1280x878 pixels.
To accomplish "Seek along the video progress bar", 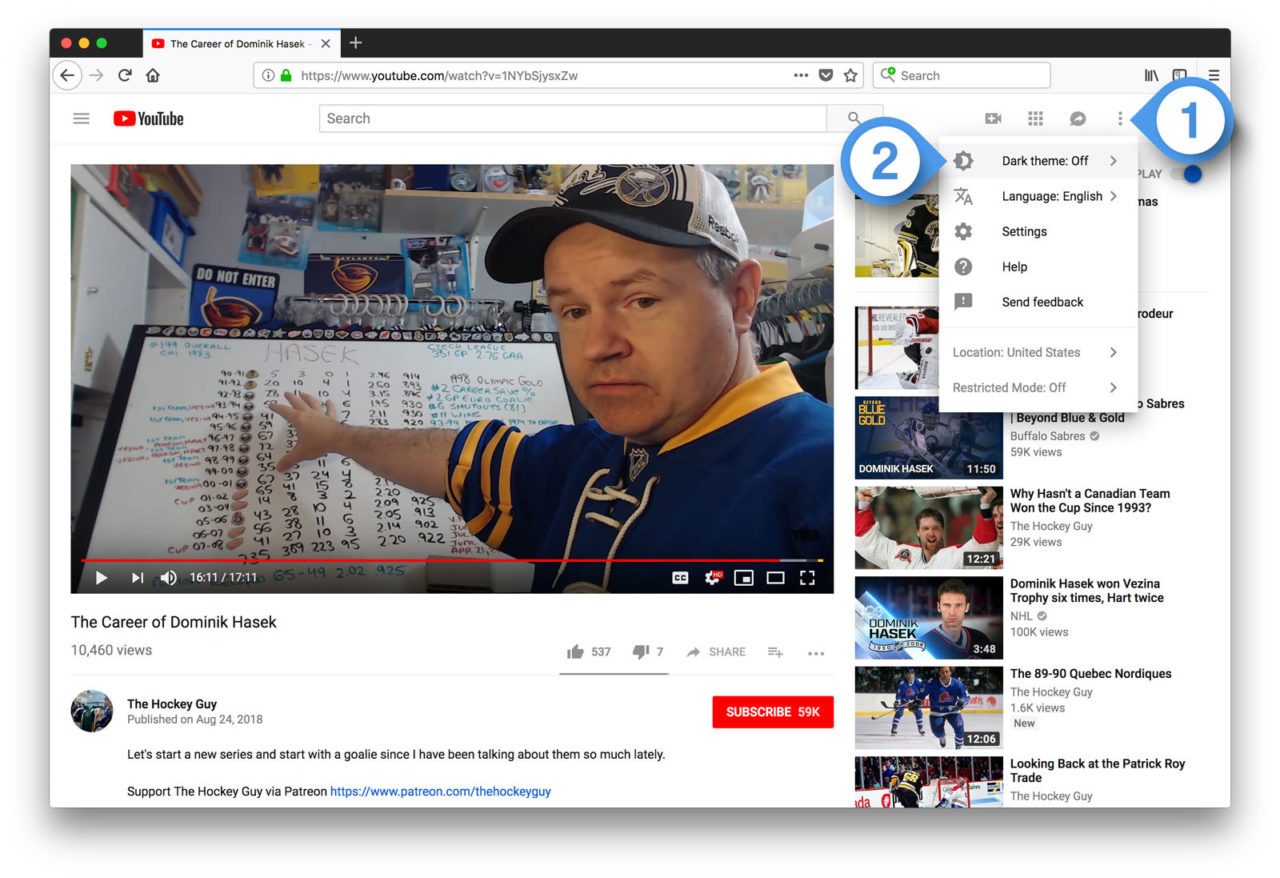I will [x=451, y=560].
